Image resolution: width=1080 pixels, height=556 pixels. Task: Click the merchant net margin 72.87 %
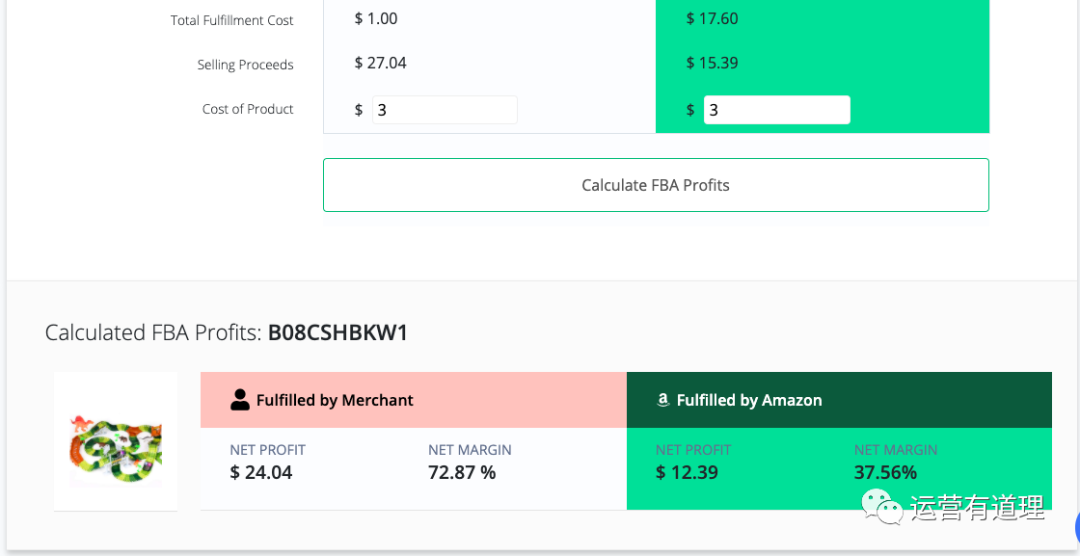coord(462,472)
